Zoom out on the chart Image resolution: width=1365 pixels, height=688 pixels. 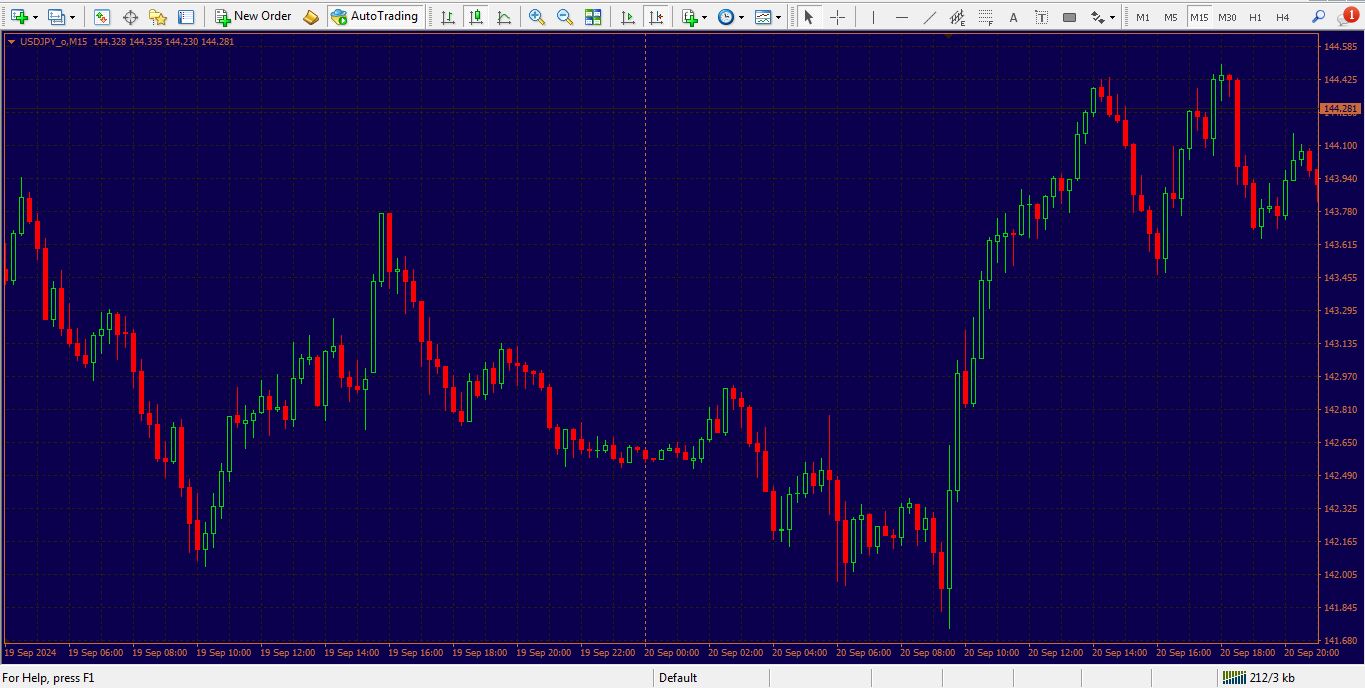tap(565, 17)
